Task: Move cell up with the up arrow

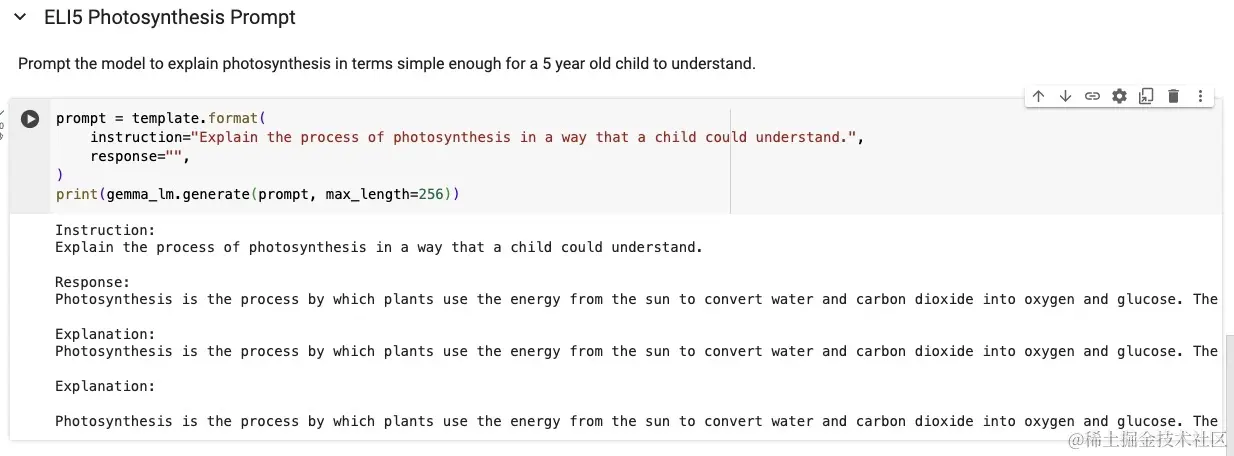Action: coord(1038,96)
